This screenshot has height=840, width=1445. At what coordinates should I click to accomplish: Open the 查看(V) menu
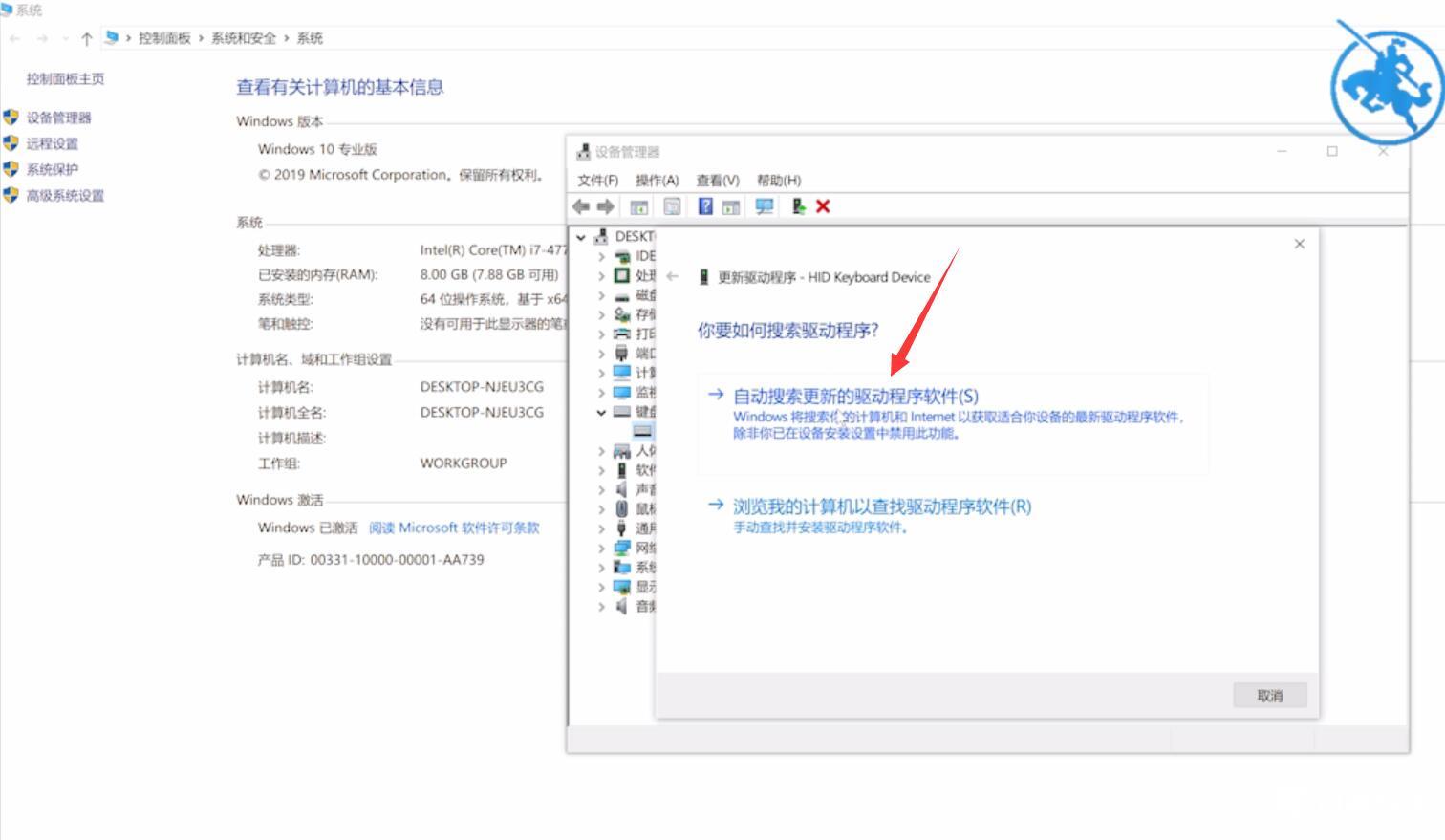(718, 180)
